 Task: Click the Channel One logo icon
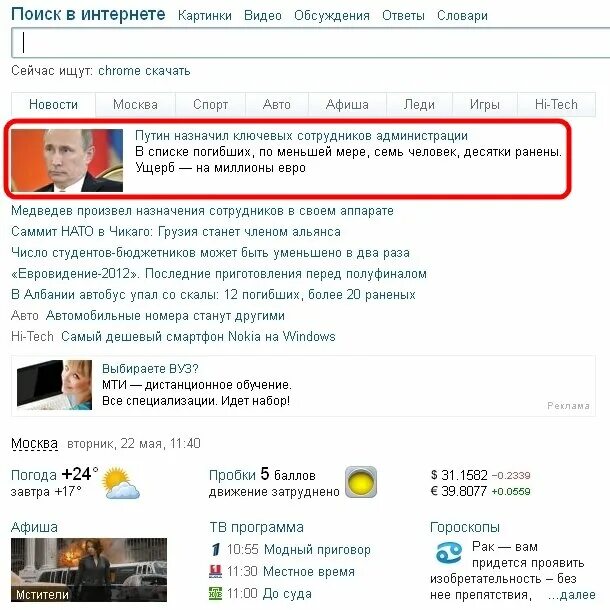[x=216, y=550]
